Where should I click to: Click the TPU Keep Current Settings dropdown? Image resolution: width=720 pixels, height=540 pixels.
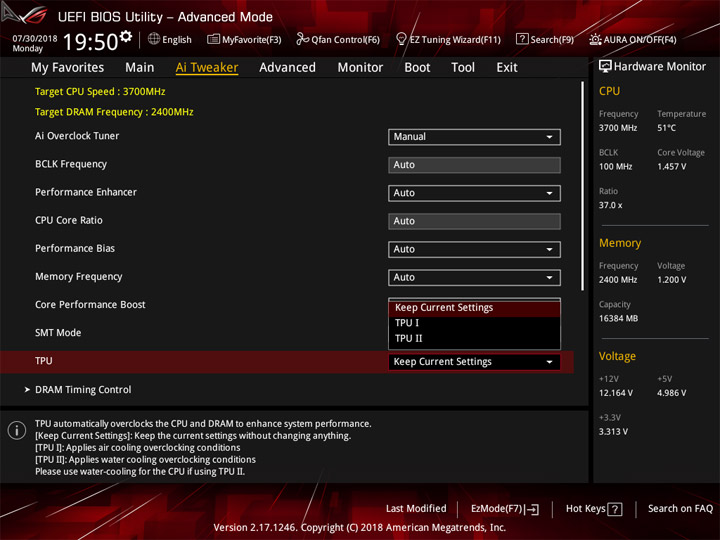click(474, 362)
